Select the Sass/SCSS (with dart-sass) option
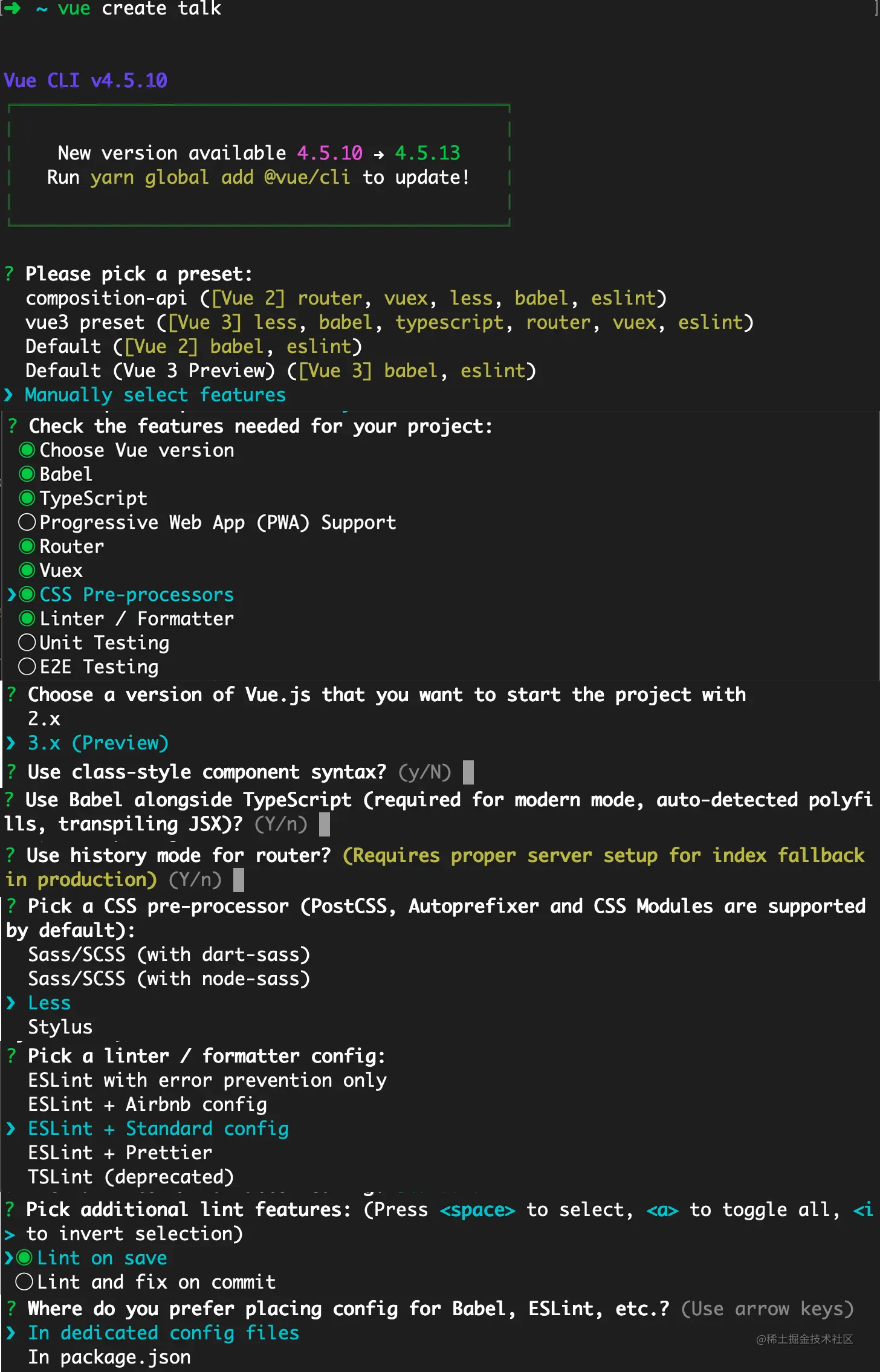880x1372 pixels. 169,954
